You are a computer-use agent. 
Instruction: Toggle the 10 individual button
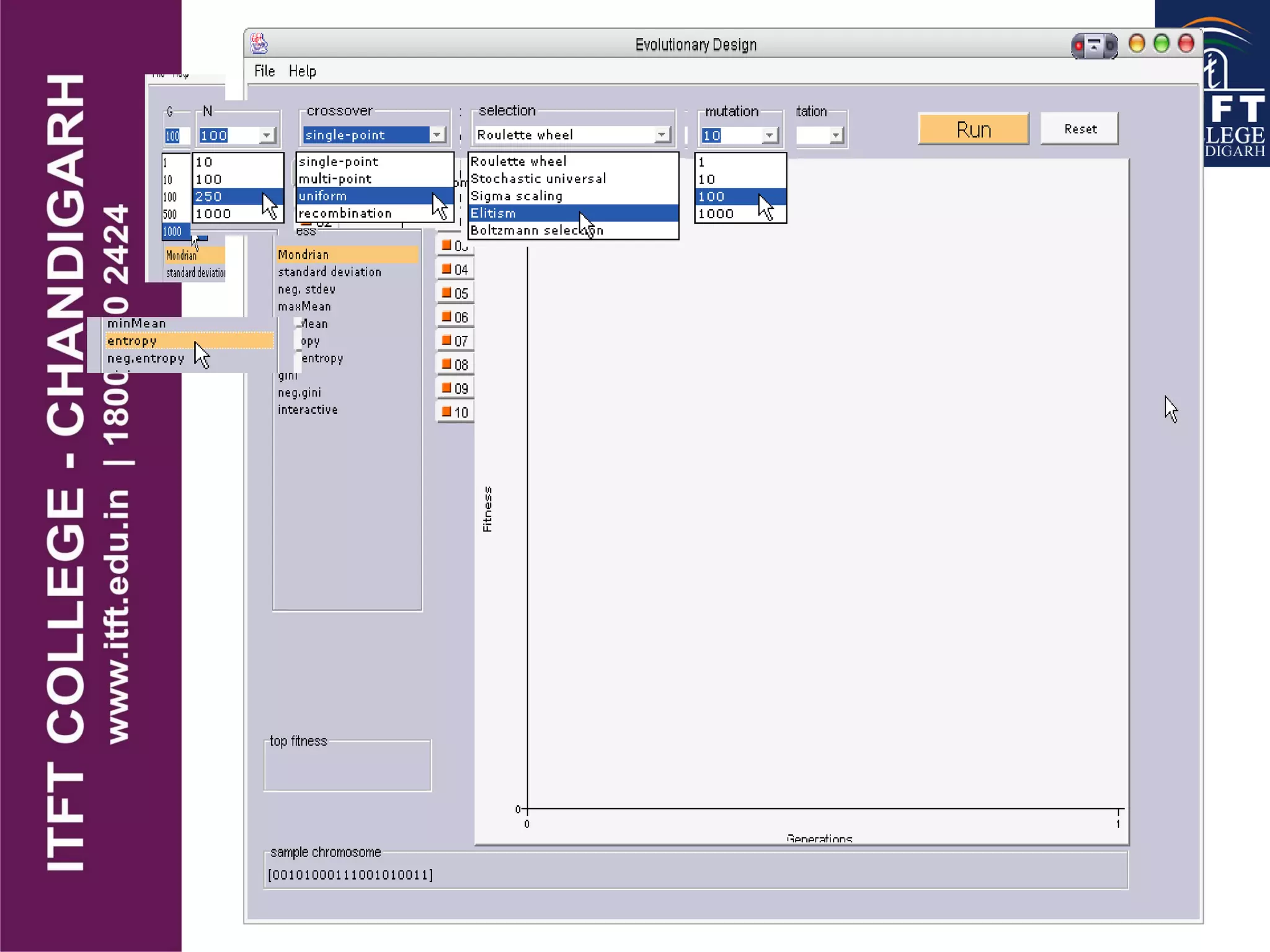point(456,412)
